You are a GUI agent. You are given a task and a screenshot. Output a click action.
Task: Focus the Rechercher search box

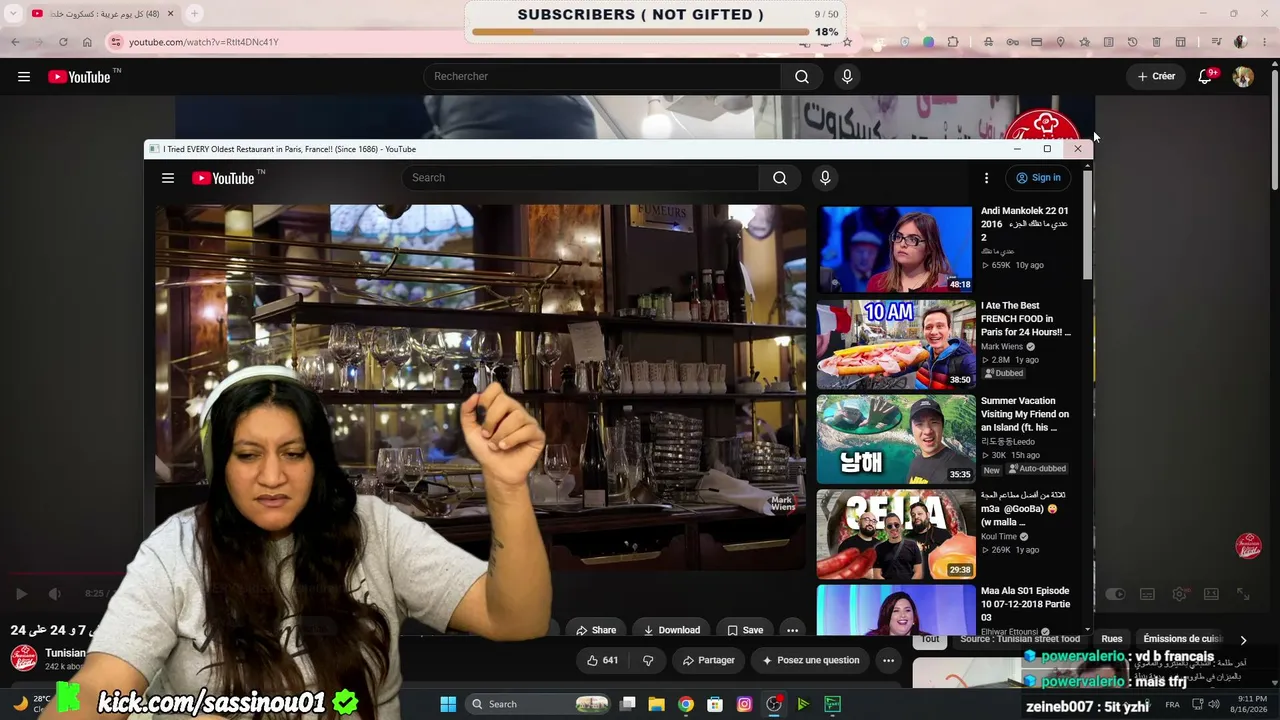pyautogui.click(x=602, y=77)
